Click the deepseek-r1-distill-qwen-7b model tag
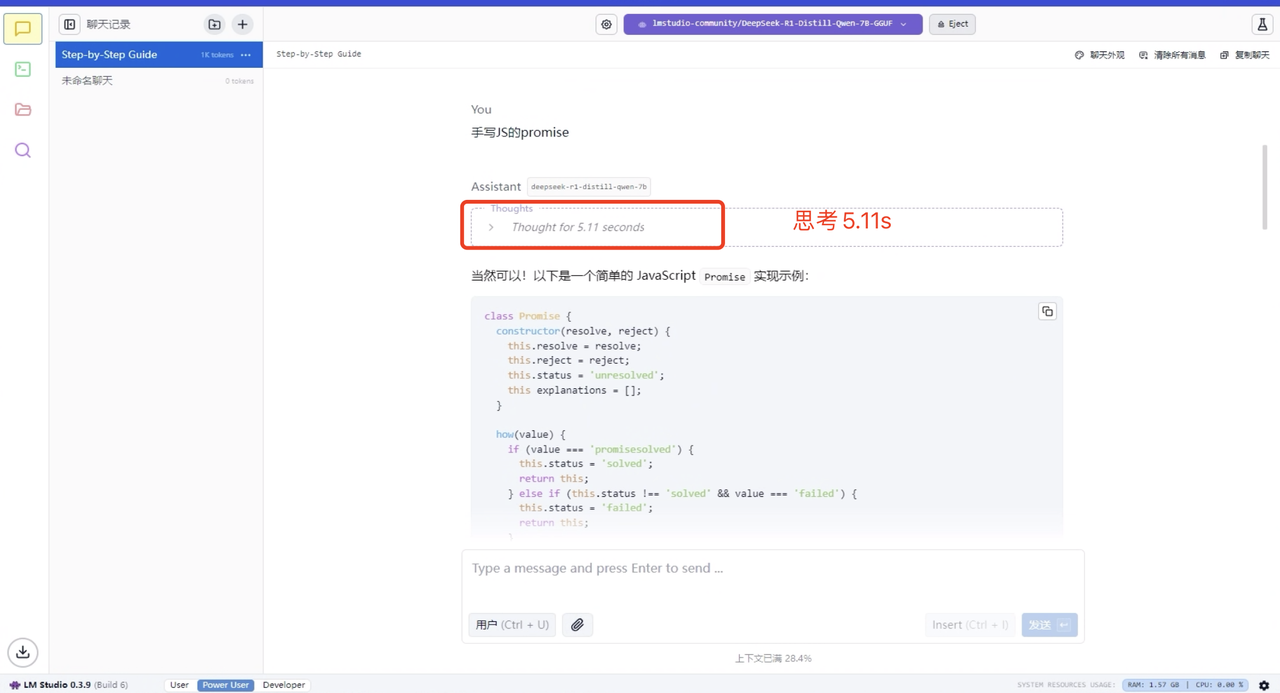Screen dimensions: 1280x693 (588, 186)
